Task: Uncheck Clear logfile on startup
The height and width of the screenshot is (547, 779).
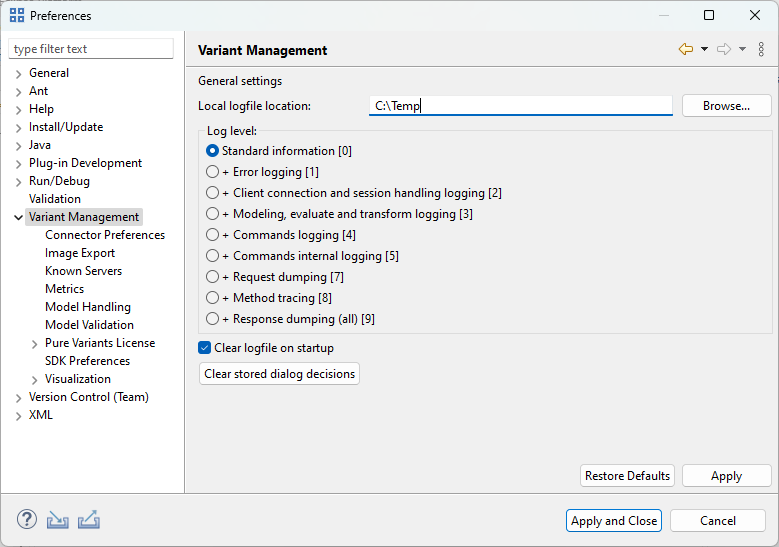Action: pos(205,348)
